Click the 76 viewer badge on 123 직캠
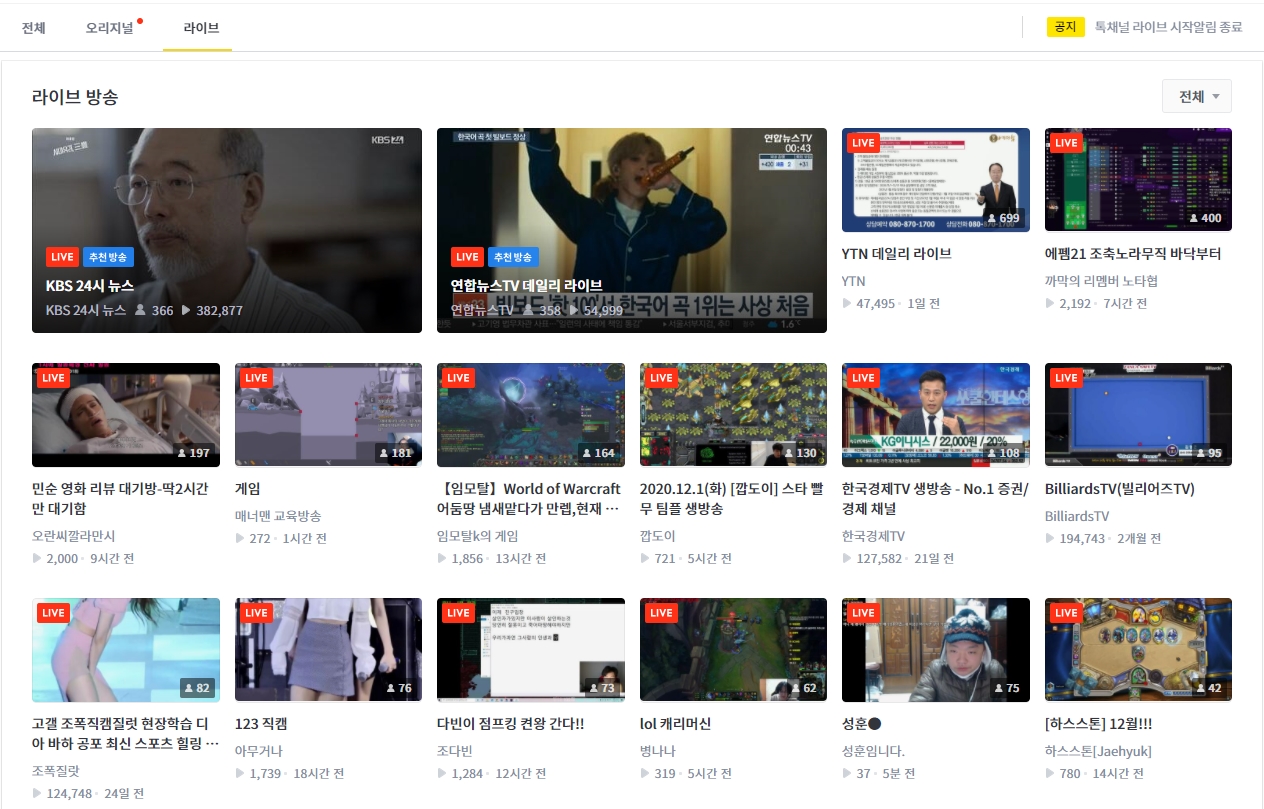 [x=401, y=688]
